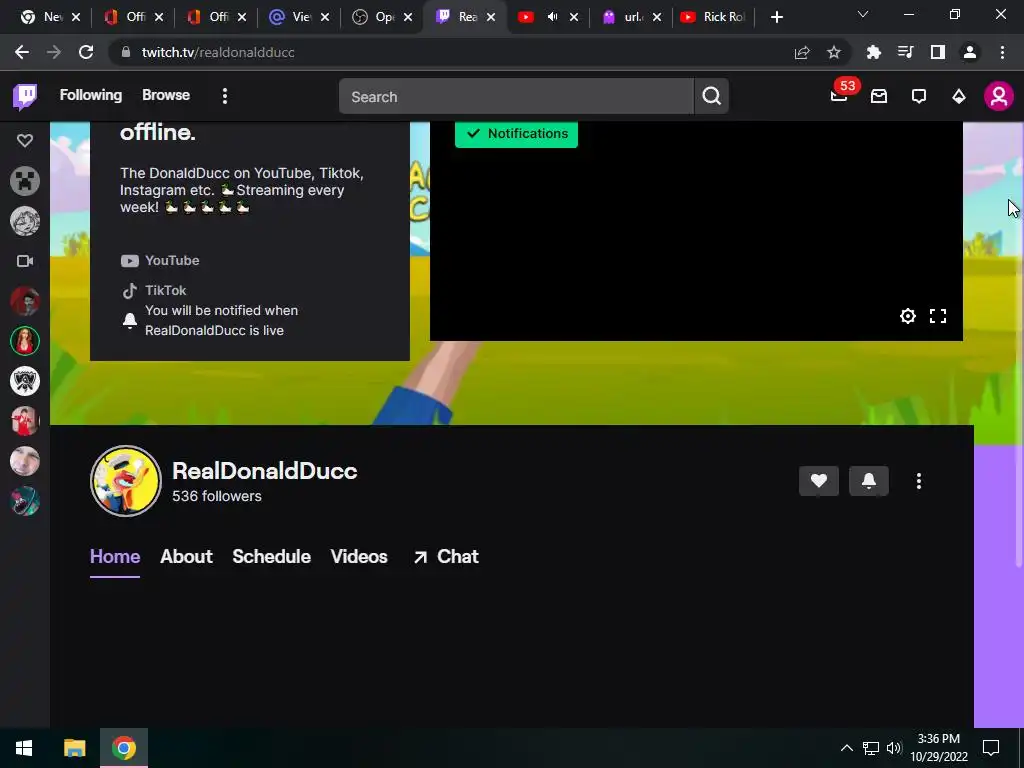The height and width of the screenshot is (768, 1024).
Task: Click the followed channels heart icon in sidebar
Action: 25,140
